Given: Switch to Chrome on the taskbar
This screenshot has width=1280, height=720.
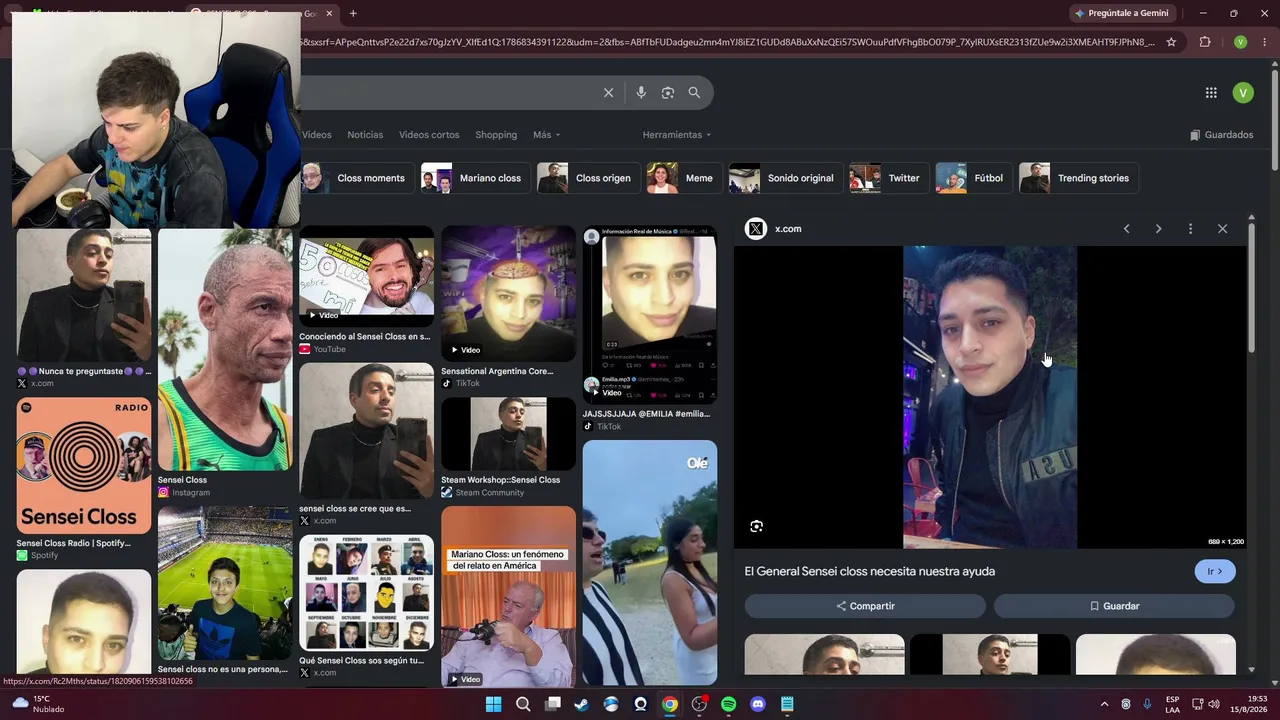Looking at the screenshot, I should click(x=670, y=704).
